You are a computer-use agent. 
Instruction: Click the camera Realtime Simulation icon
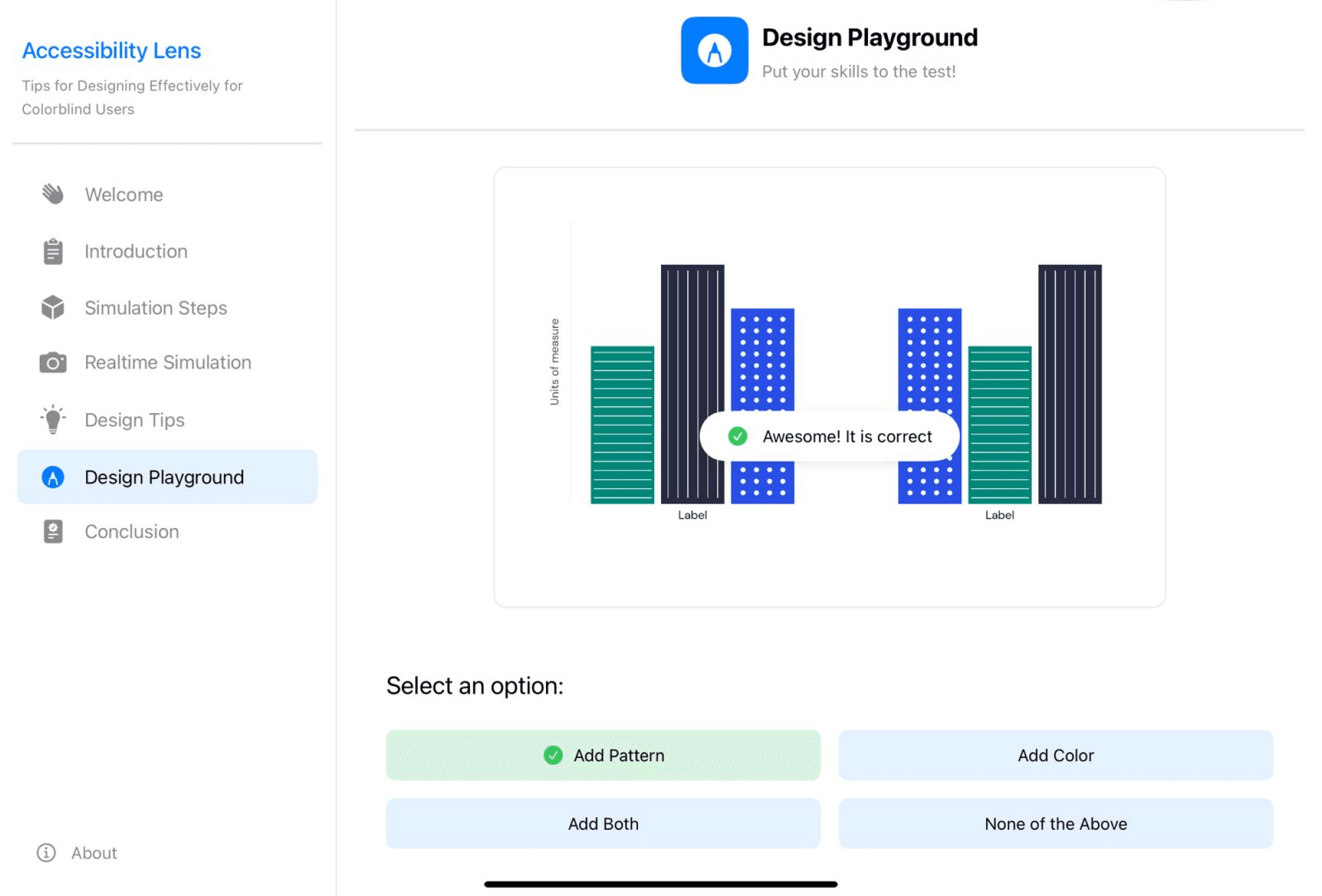coord(53,363)
